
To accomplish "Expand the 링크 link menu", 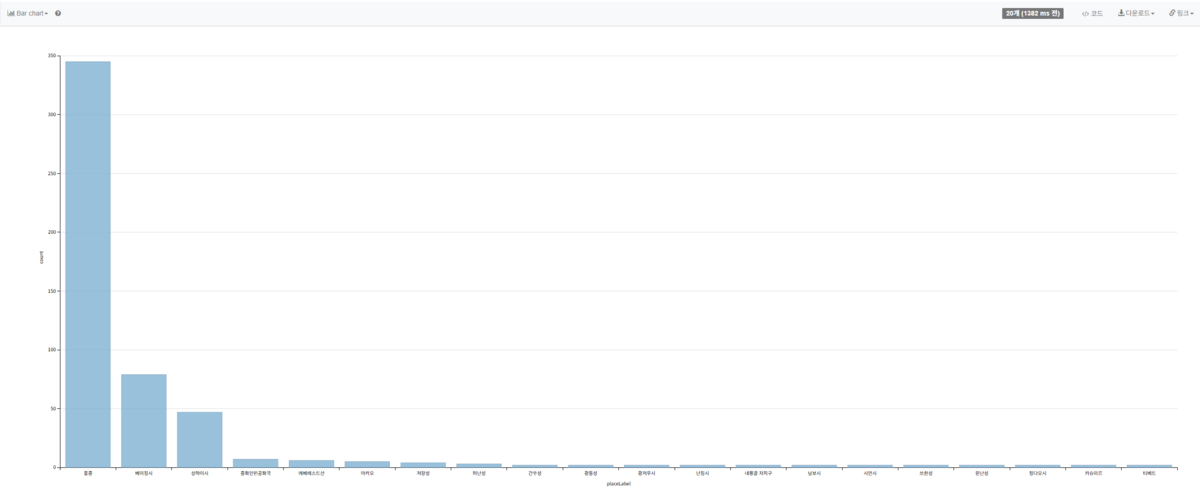I will [1179, 13].
